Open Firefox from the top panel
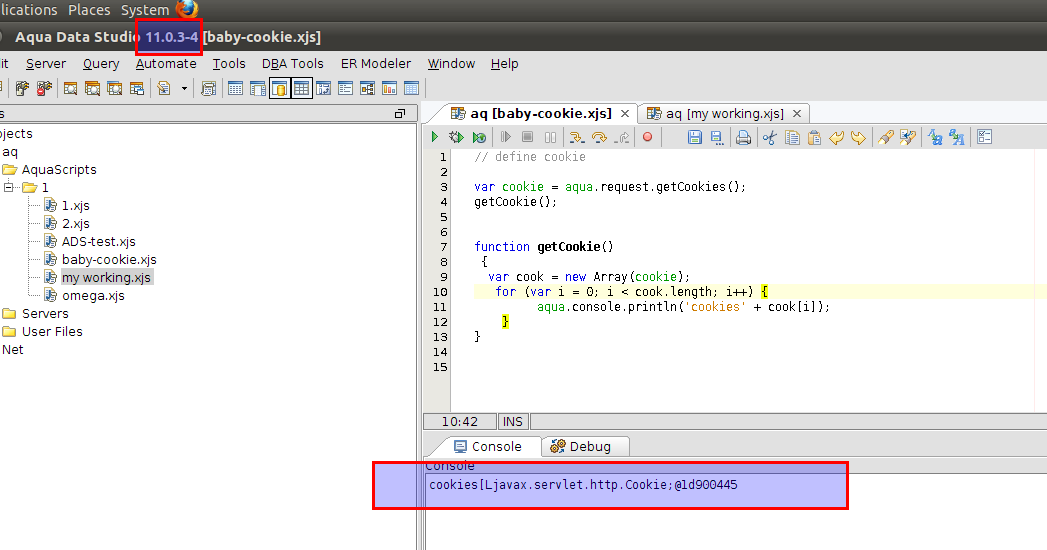Screen dimensions: 1047x550 coord(187,10)
